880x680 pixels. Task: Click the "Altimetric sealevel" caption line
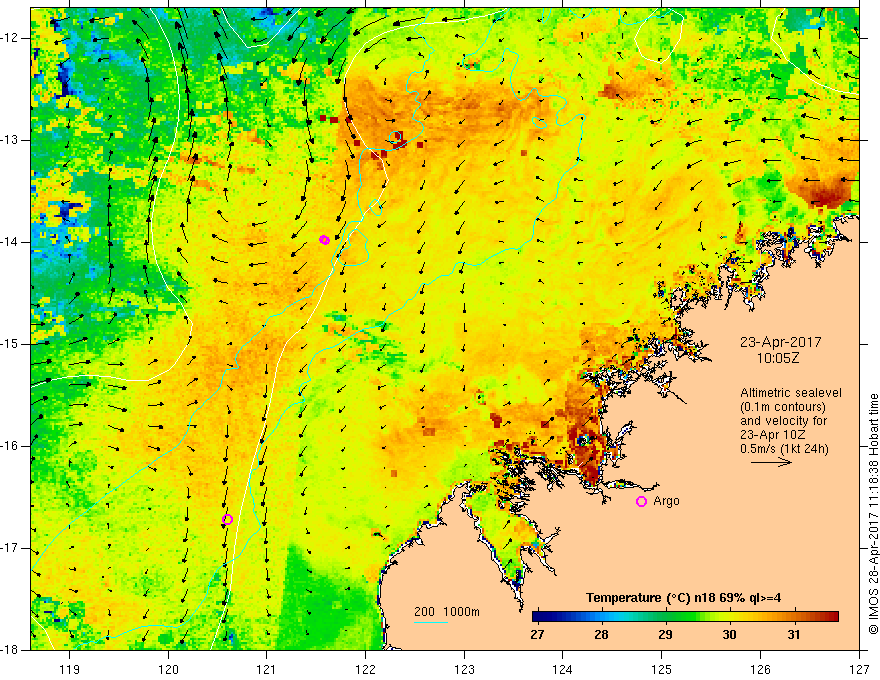[x=791, y=393]
